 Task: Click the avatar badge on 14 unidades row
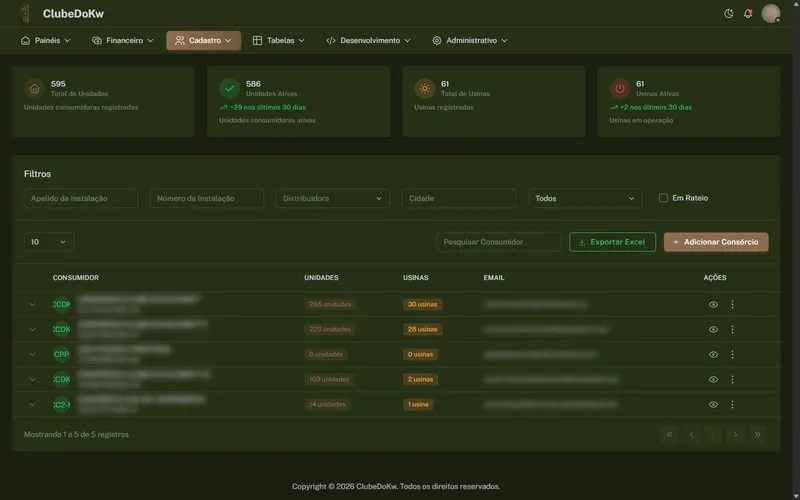point(62,405)
